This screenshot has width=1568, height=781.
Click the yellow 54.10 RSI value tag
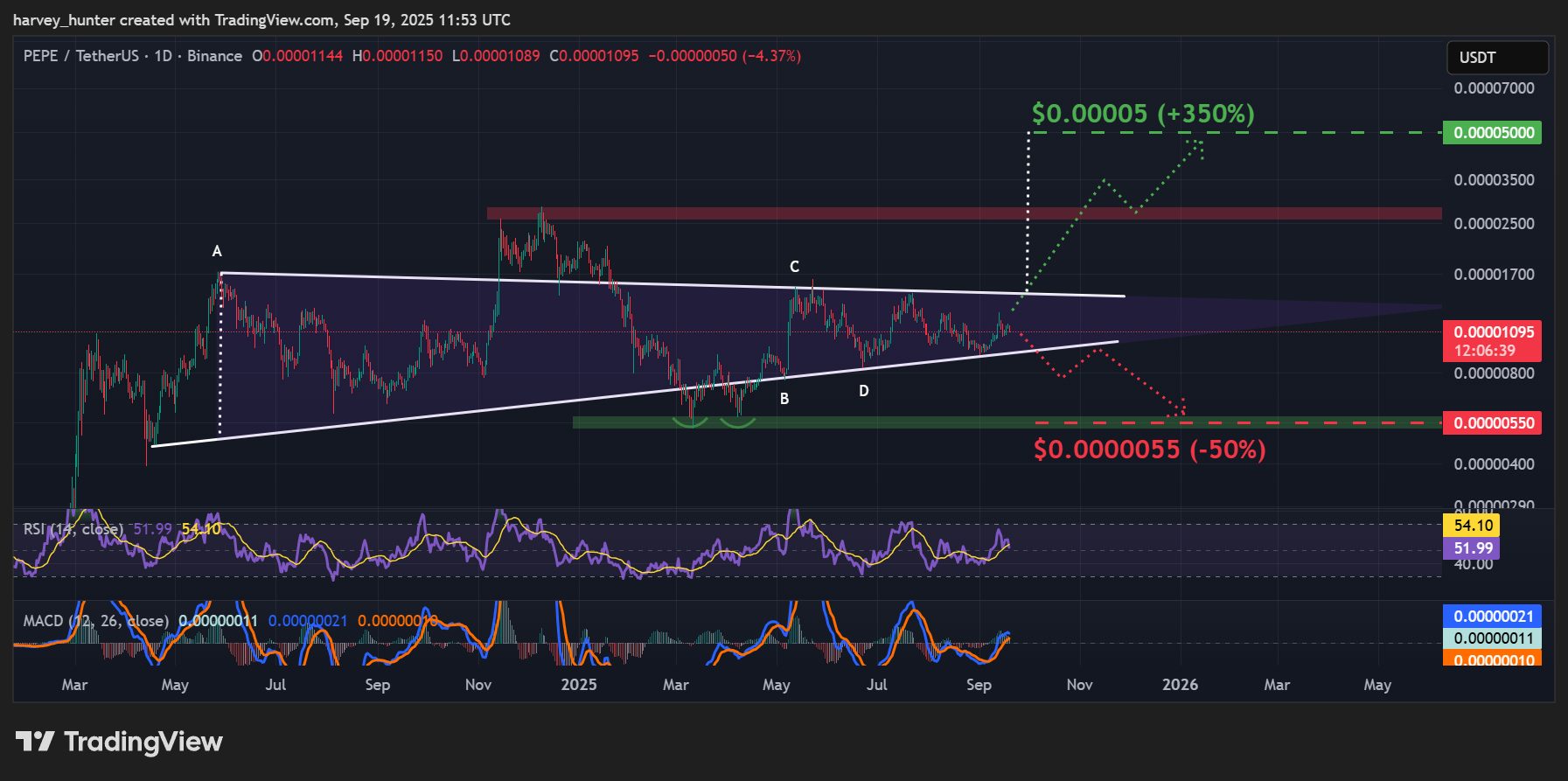[1473, 526]
